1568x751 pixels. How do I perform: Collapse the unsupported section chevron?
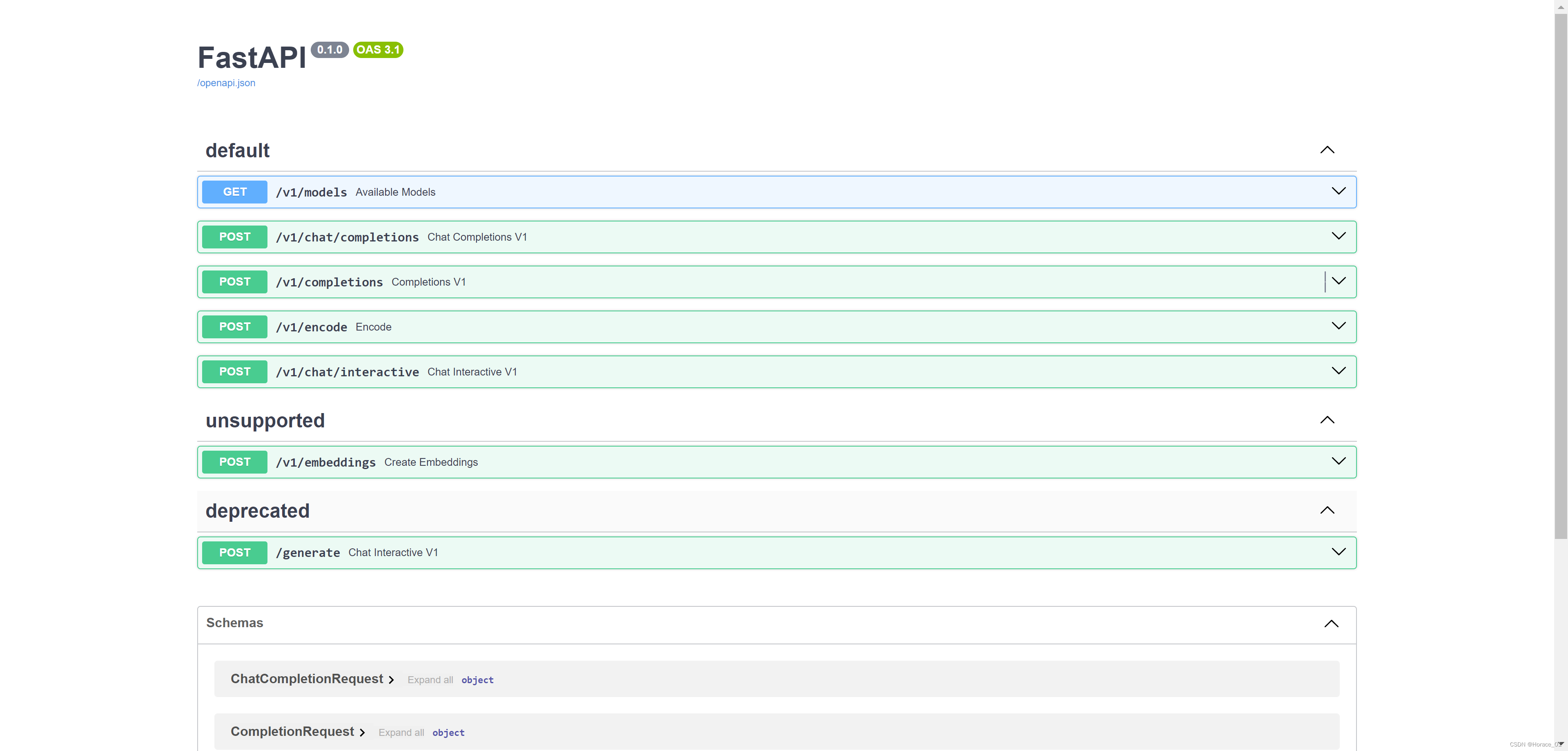click(x=1327, y=420)
